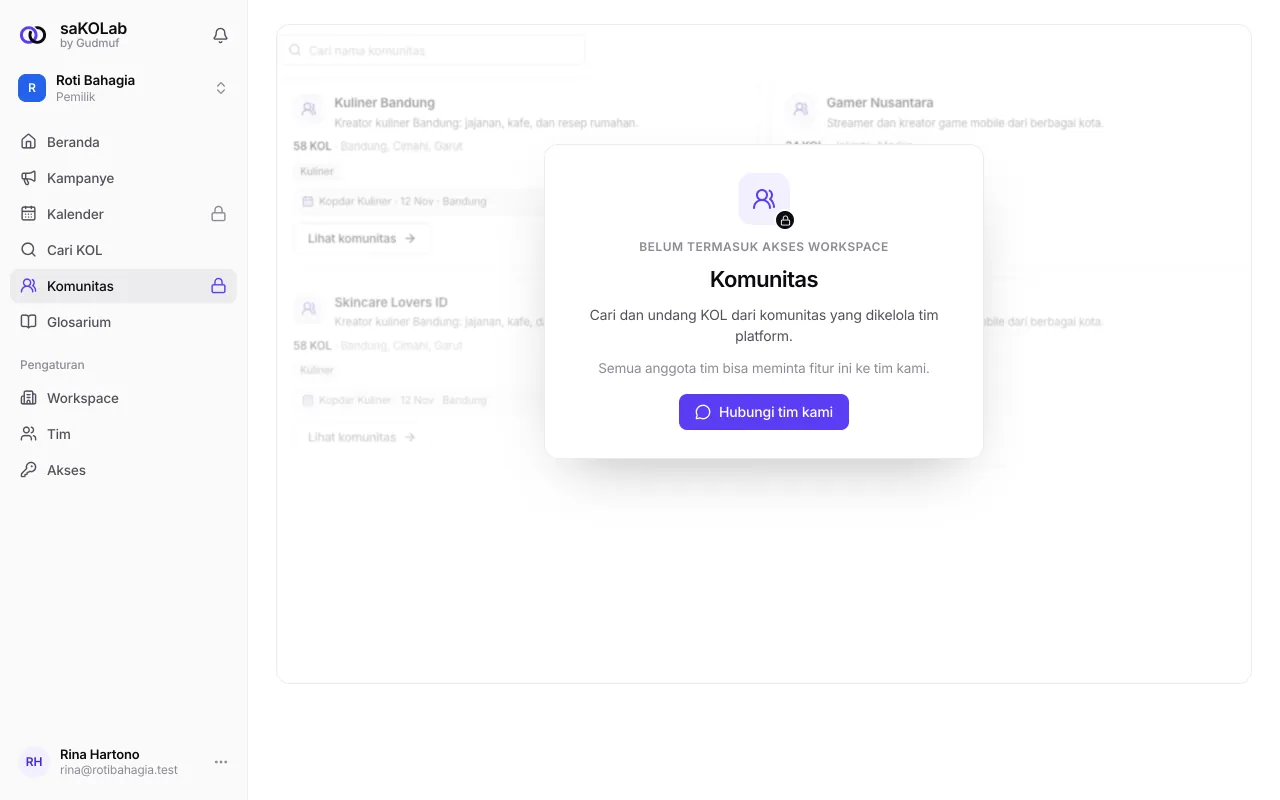The image size is (1280, 800).
Task: Click the Komunitas heading in the locked dialog
Action: pos(764,279)
